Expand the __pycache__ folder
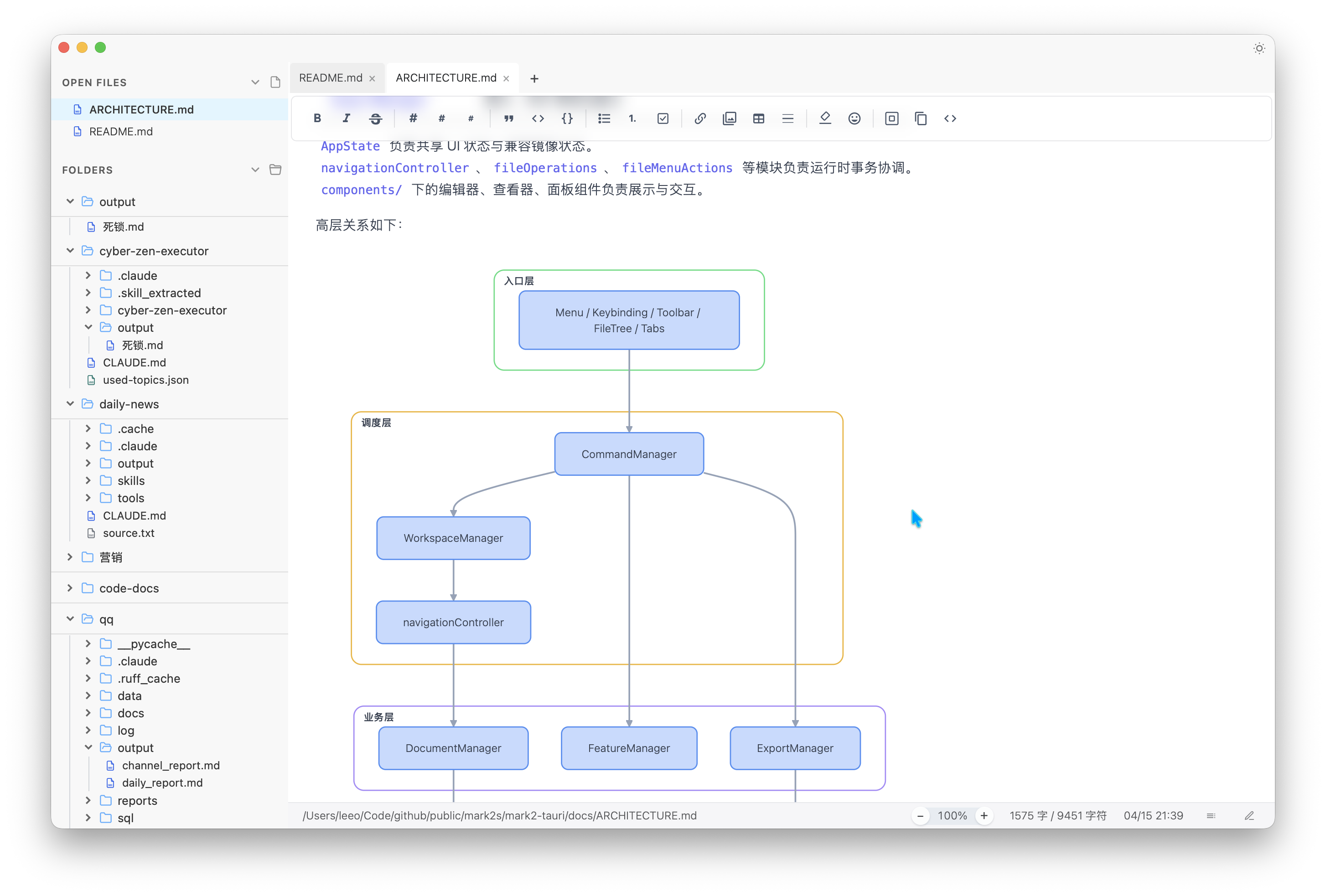Screen dimensions: 1326x896 tap(88, 644)
